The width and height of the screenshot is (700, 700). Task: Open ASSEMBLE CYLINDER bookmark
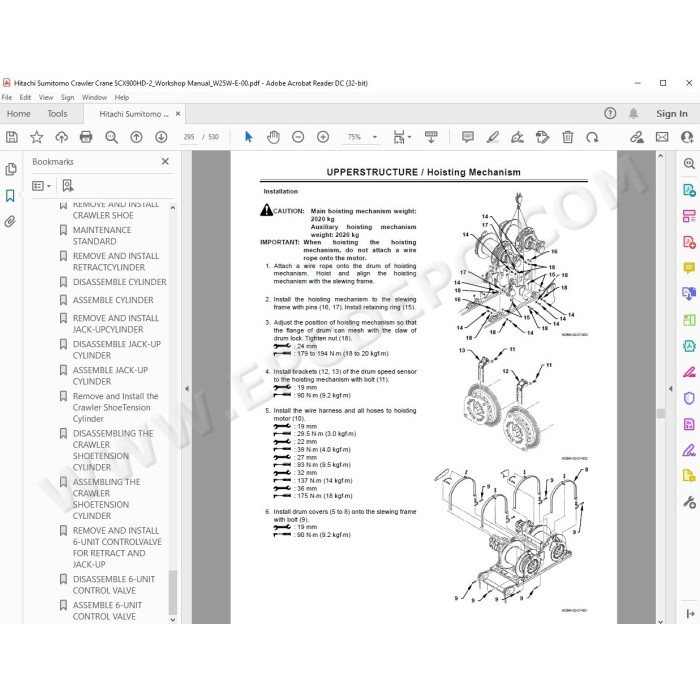tap(113, 300)
